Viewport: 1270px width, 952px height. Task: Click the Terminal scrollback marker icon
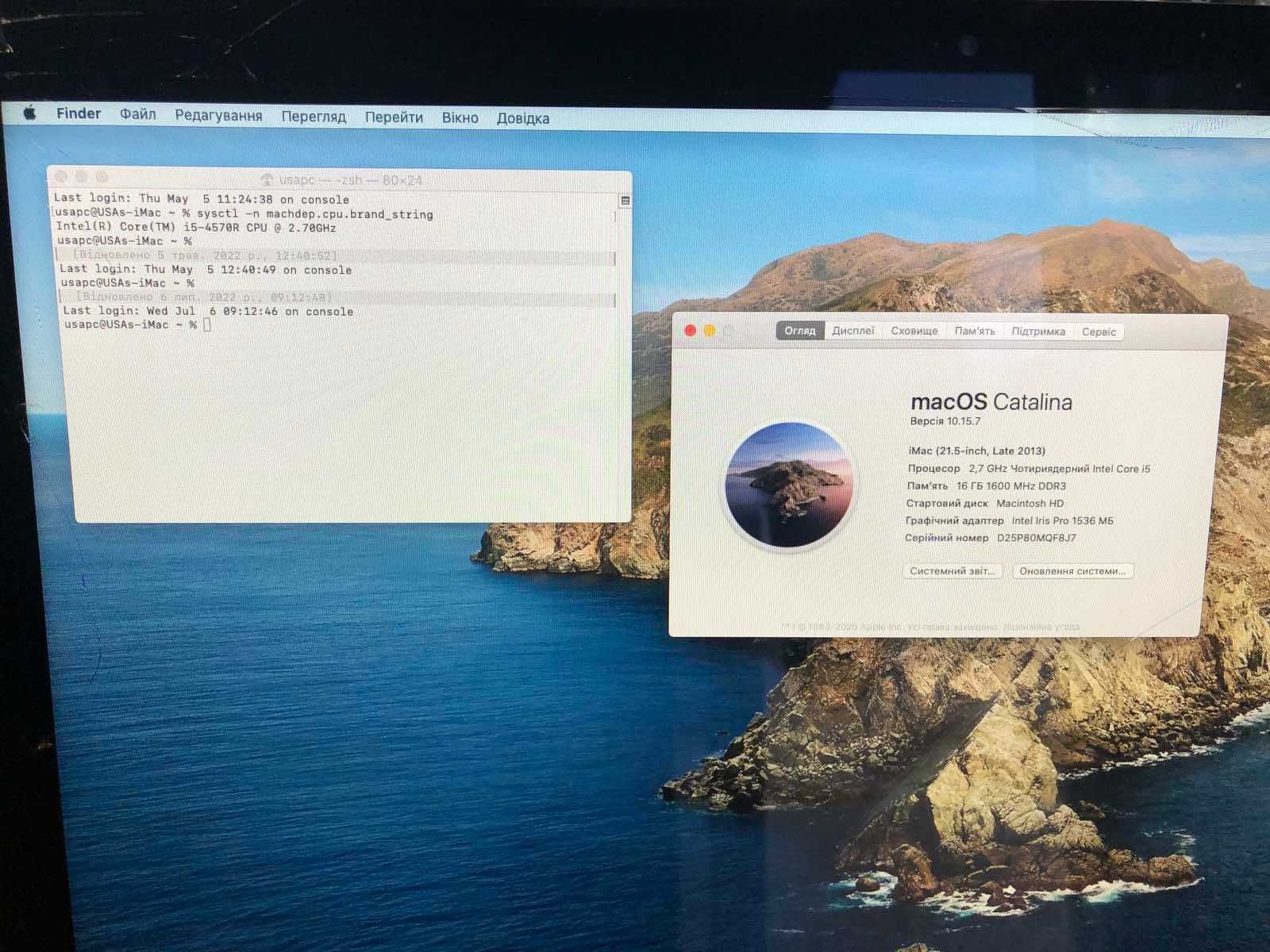point(625,201)
